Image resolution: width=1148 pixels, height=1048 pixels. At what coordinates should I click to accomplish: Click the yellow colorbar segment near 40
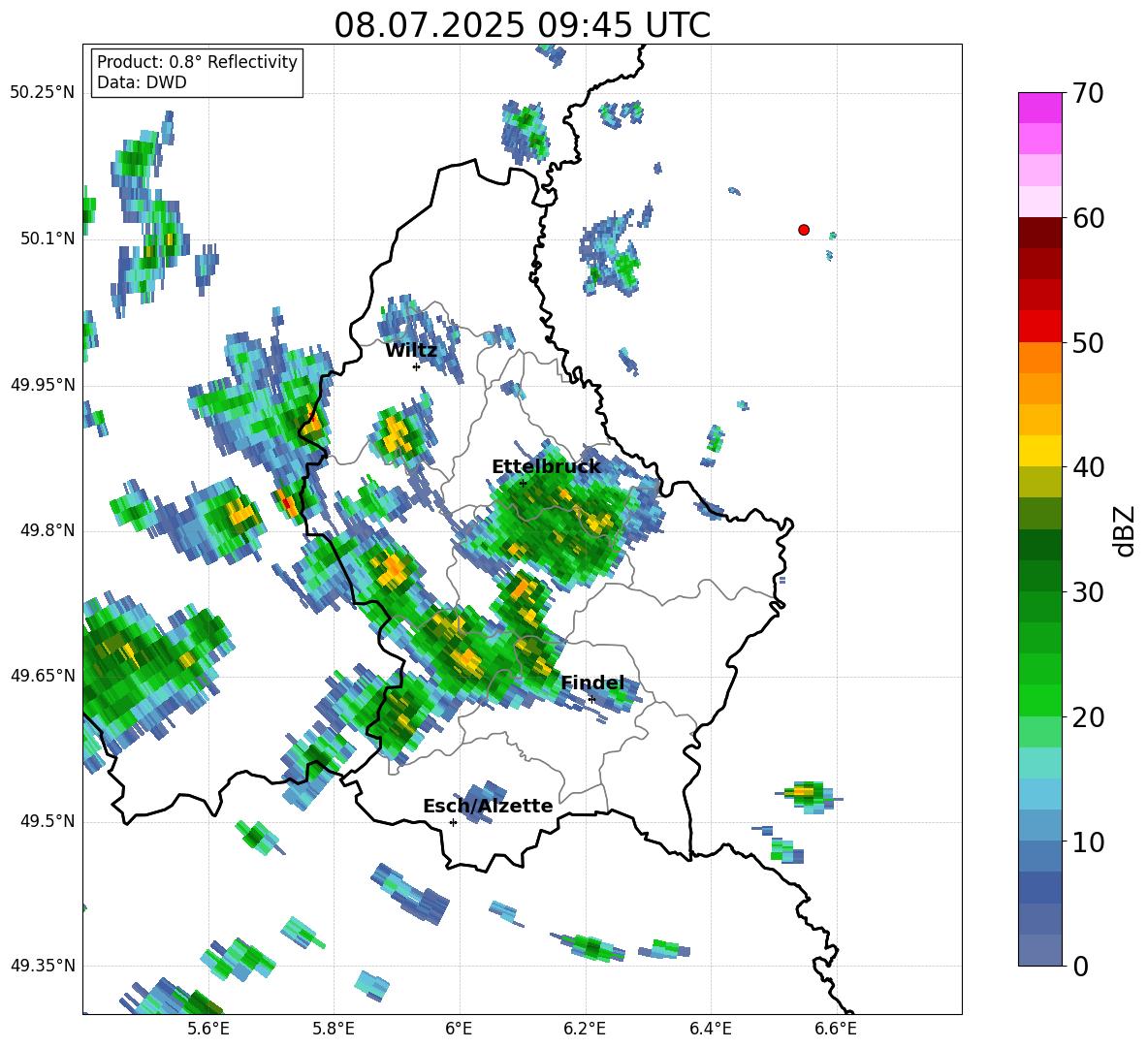1039,451
